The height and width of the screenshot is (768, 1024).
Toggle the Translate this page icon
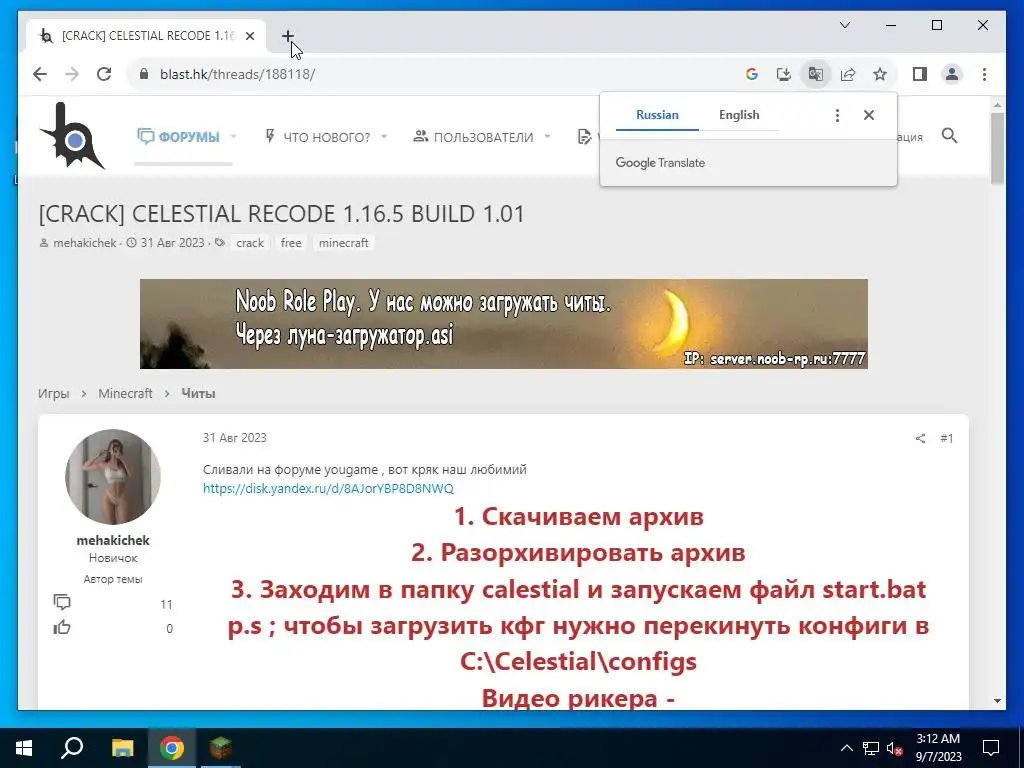(x=816, y=74)
